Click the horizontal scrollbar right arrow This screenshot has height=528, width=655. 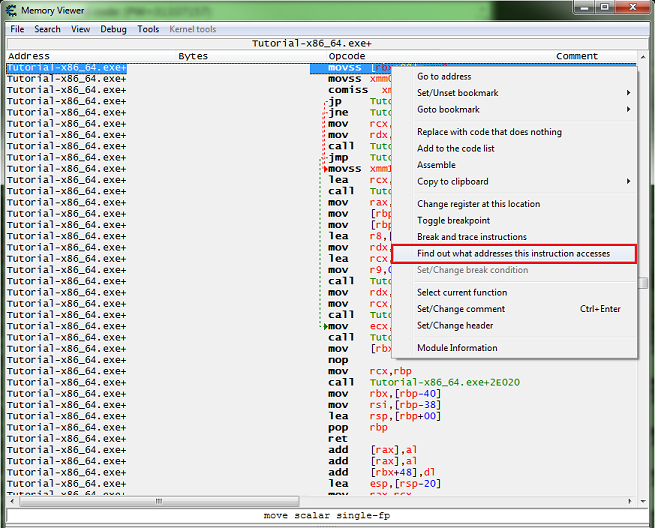(630, 501)
